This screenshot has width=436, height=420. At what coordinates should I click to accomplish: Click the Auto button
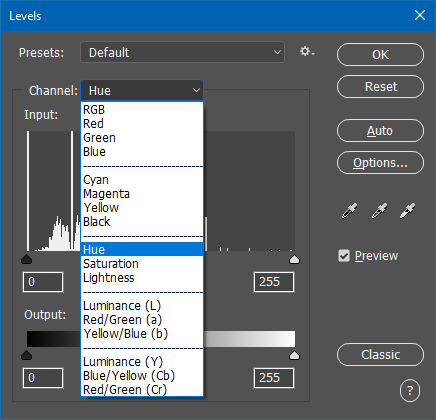tap(380, 131)
